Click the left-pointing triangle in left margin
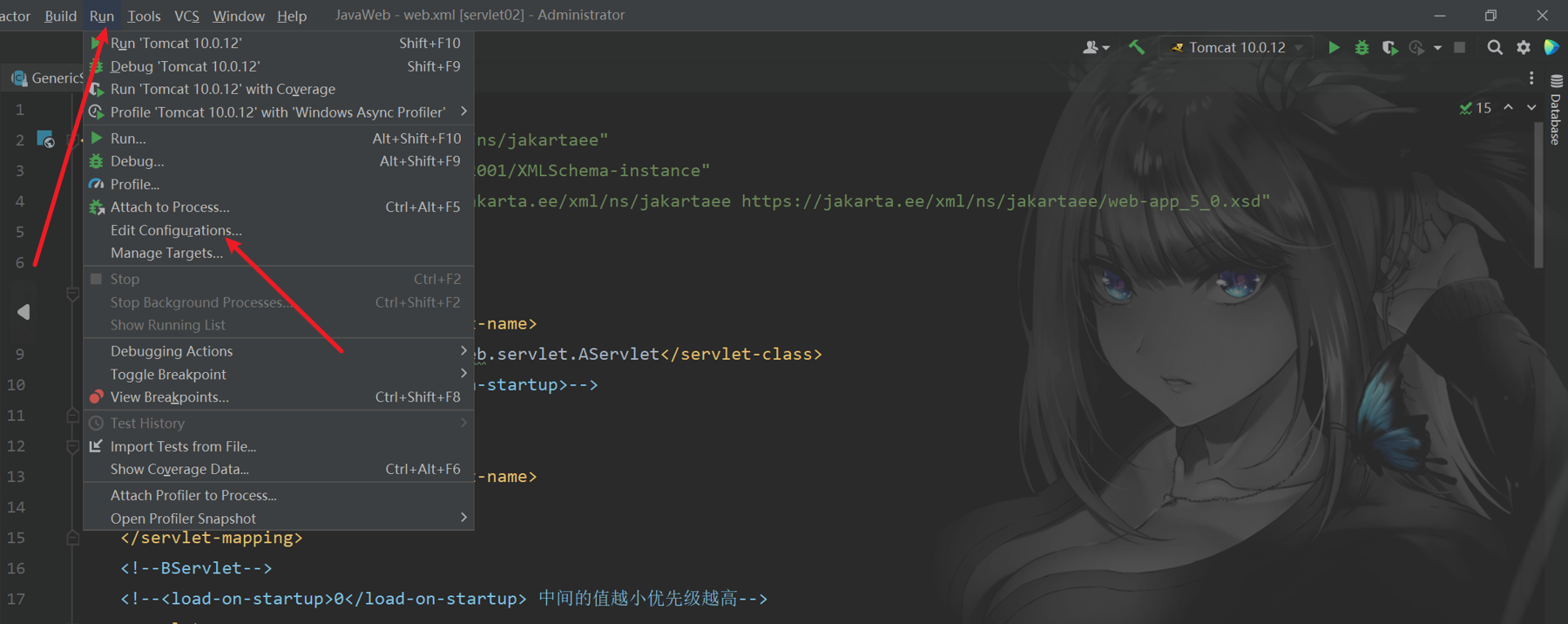 (24, 312)
